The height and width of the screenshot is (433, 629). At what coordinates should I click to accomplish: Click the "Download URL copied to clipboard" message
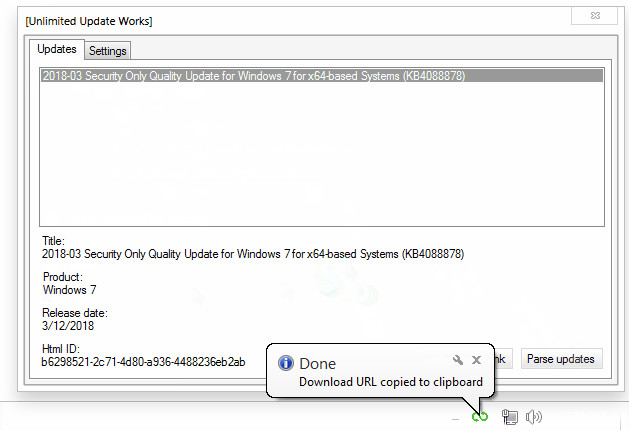(391, 382)
